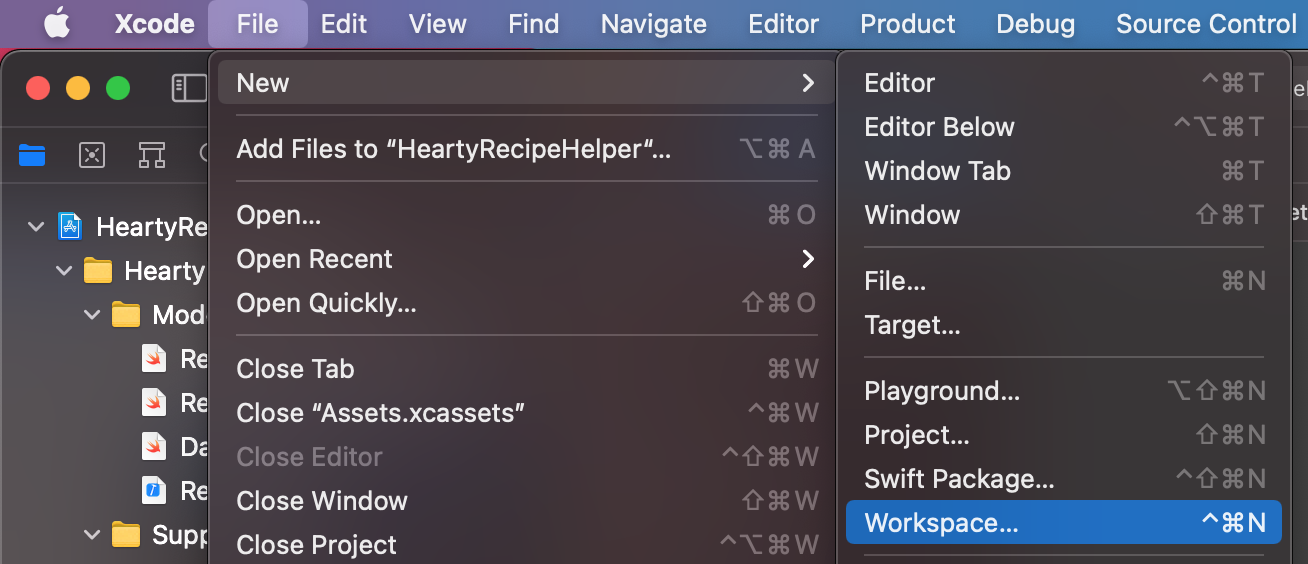
Task: Choose New Target…
Action: [x=1064, y=325]
